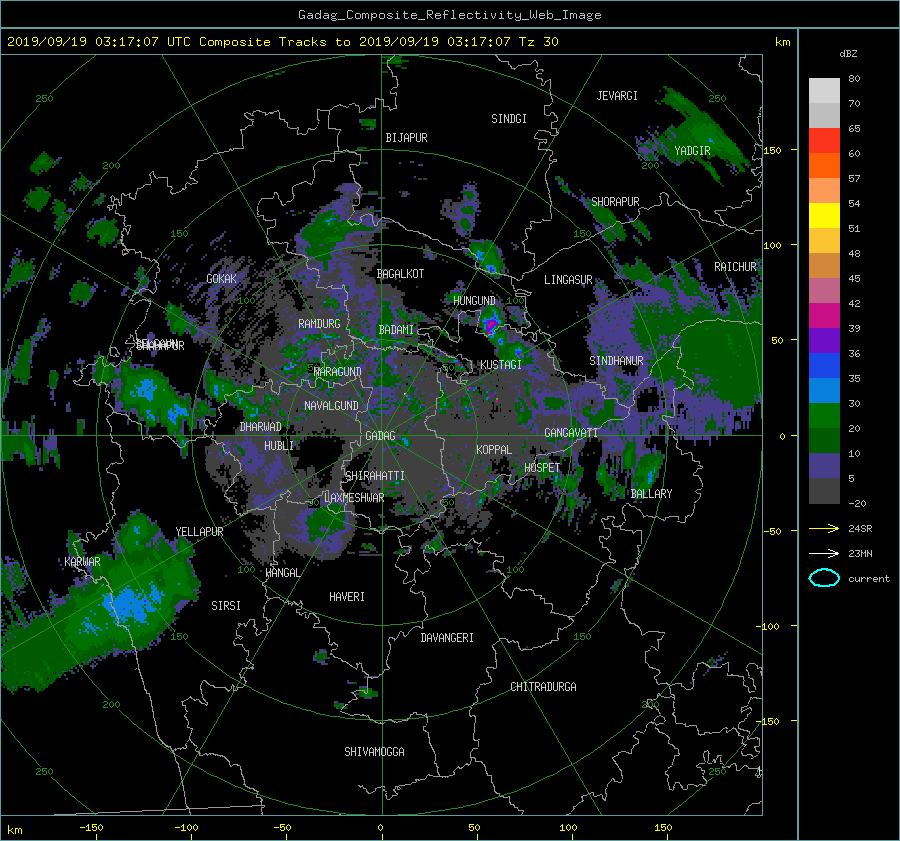
Task: Click the NAVALGUND city label
Action: click(x=331, y=406)
